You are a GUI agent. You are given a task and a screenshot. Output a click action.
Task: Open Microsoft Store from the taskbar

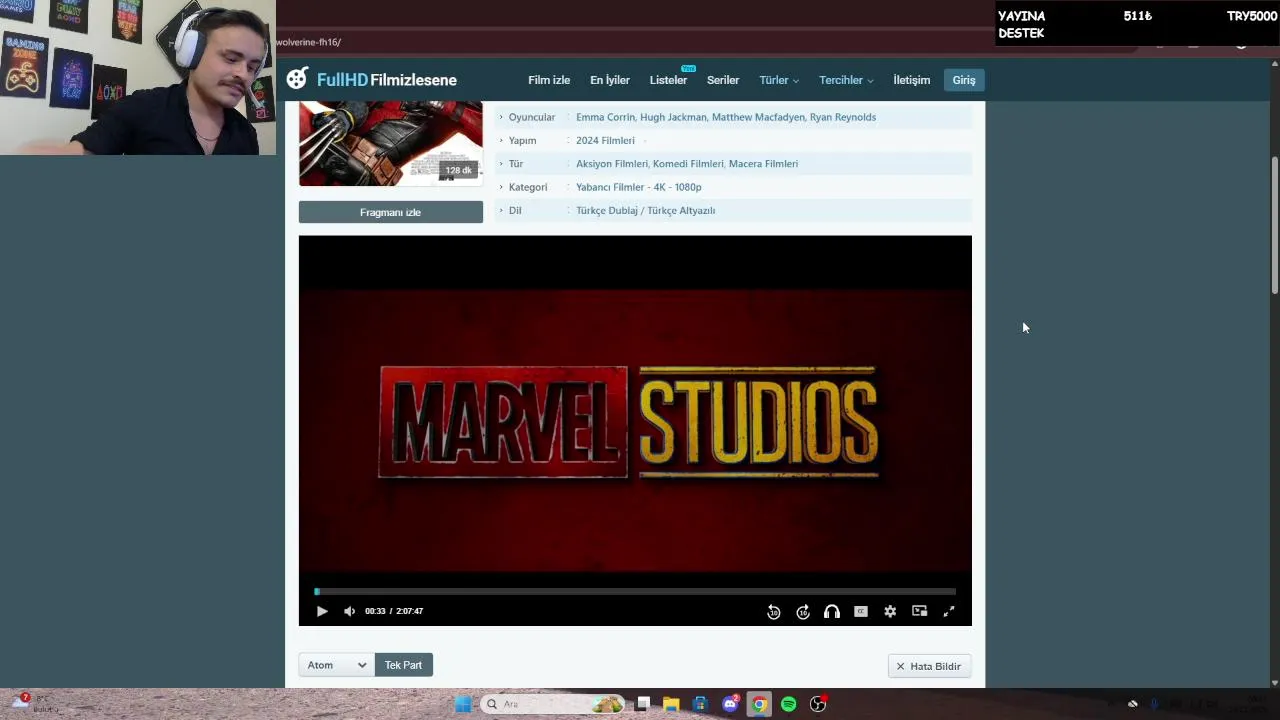(x=700, y=704)
